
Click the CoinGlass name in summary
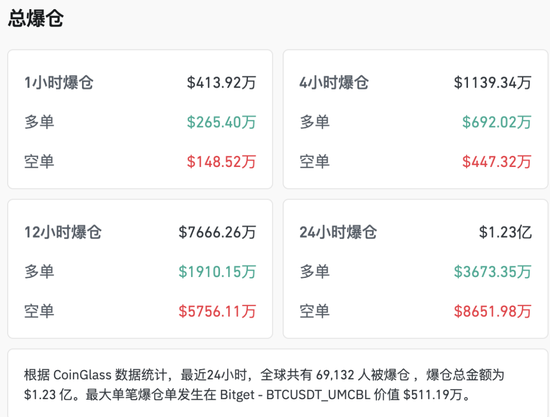pyautogui.click(x=82, y=375)
